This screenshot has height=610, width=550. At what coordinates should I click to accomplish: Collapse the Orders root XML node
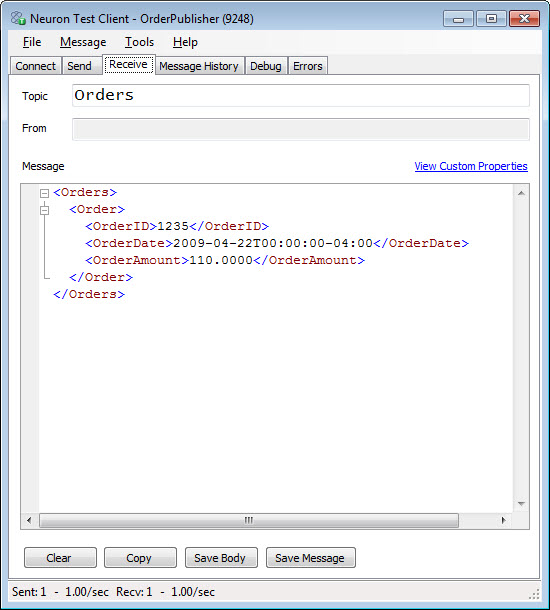tap(45, 193)
